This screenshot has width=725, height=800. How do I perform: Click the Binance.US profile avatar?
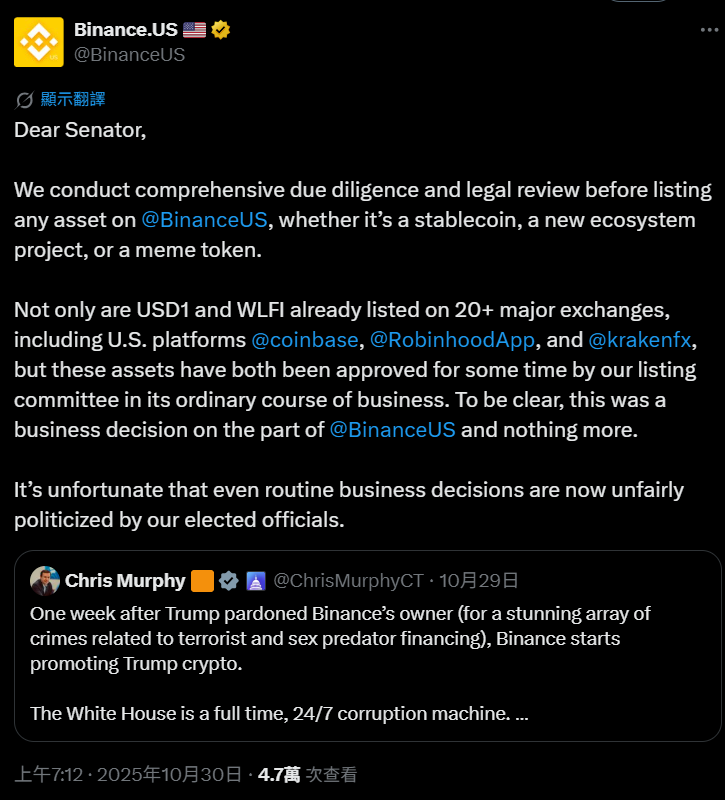coord(39,42)
